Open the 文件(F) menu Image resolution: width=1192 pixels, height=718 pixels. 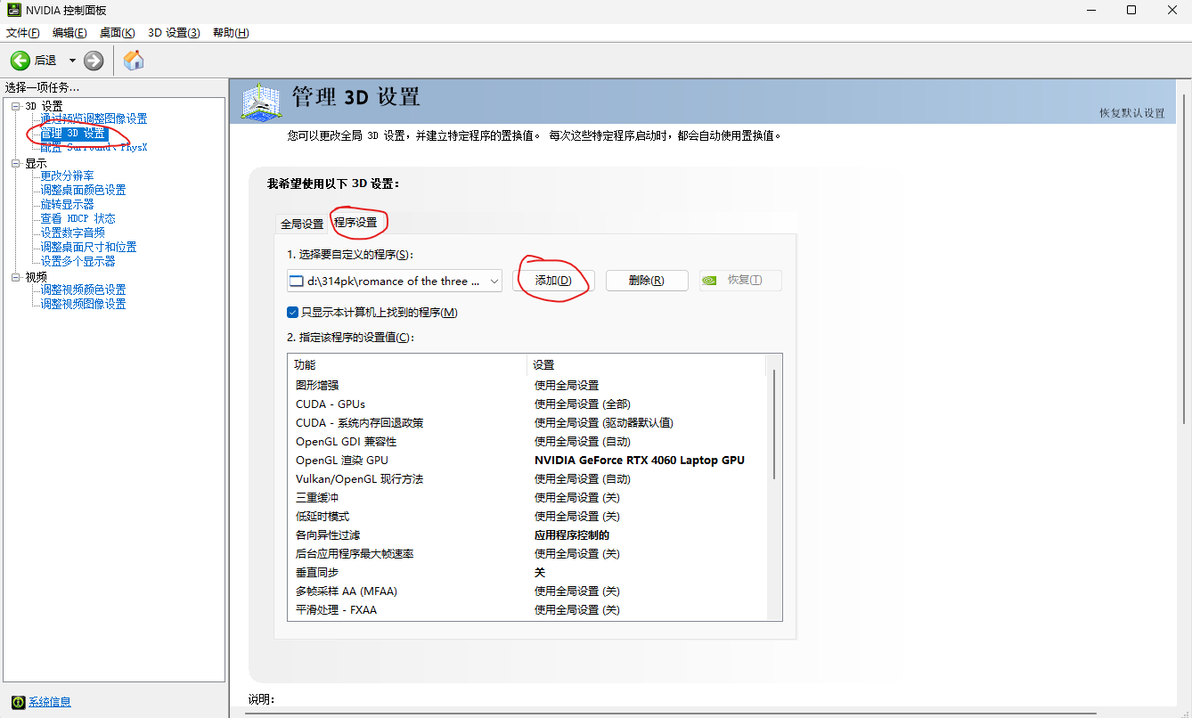tap(23, 33)
